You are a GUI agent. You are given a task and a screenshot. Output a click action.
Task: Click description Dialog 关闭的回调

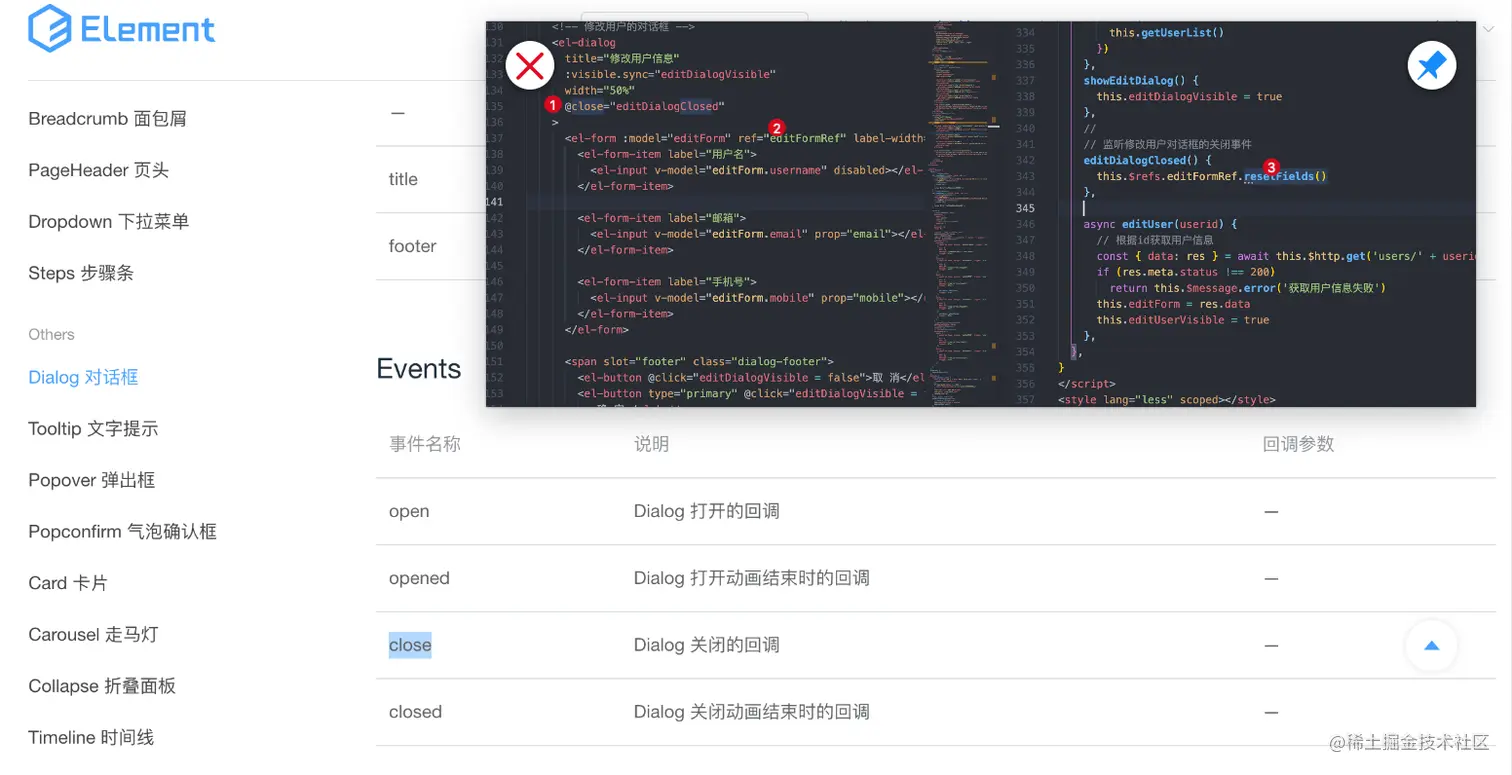tap(707, 645)
